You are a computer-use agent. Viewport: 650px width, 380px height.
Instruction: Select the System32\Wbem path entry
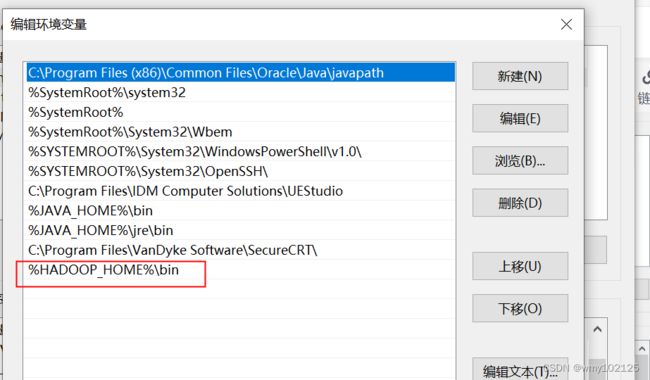click(x=240, y=132)
